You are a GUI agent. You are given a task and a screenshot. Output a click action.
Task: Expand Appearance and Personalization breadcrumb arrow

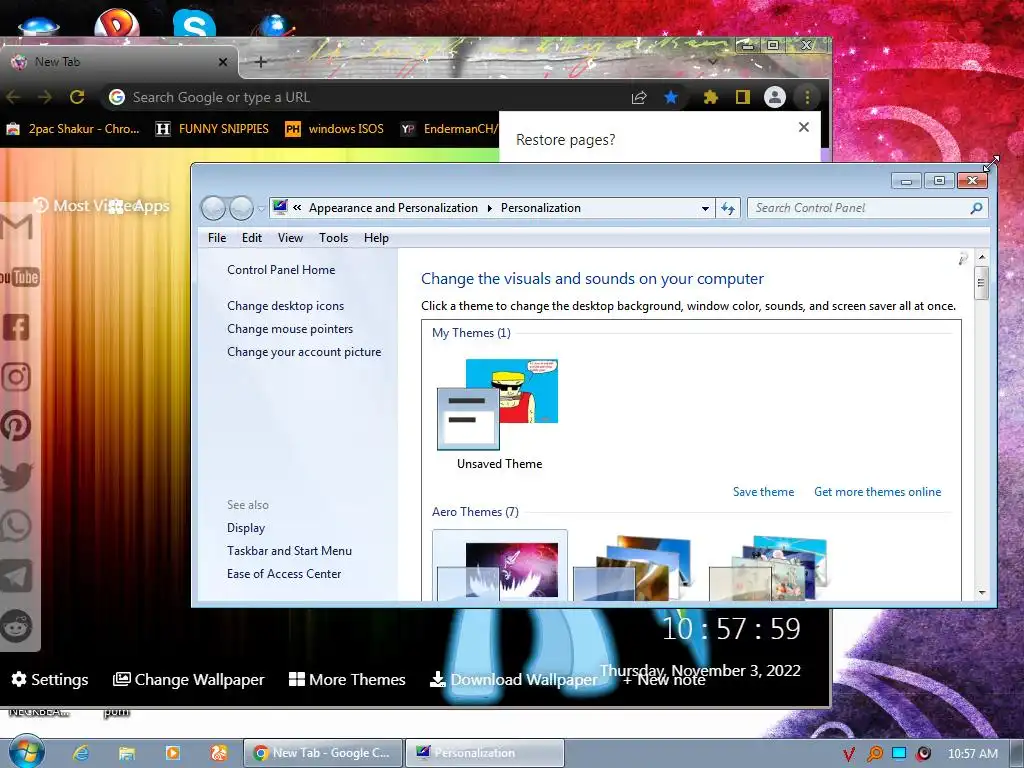click(x=489, y=208)
